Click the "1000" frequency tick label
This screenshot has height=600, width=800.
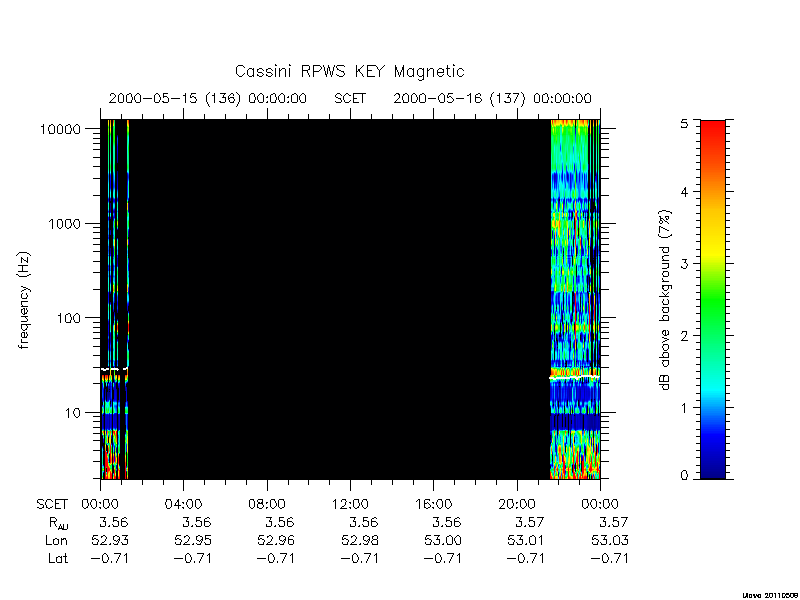(x=65, y=223)
